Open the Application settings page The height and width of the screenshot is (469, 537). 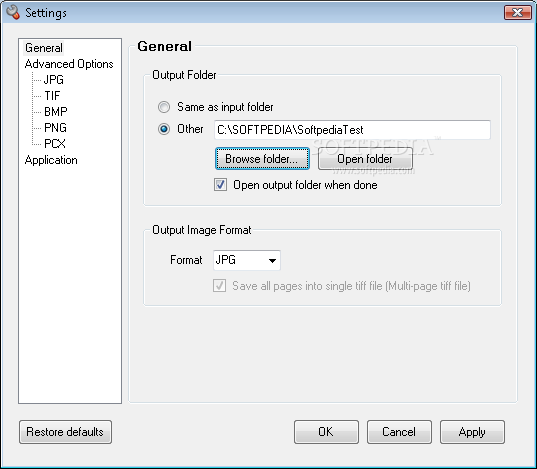tap(51, 160)
